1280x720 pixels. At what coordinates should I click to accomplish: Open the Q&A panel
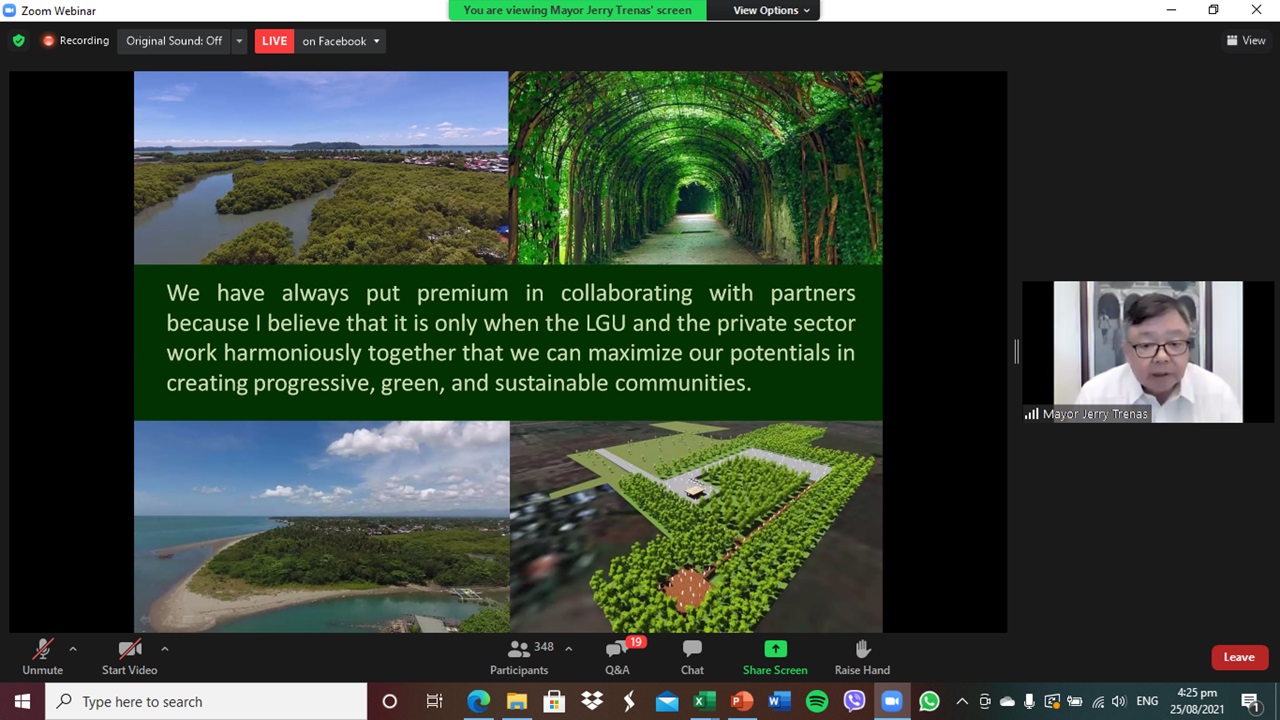617,657
